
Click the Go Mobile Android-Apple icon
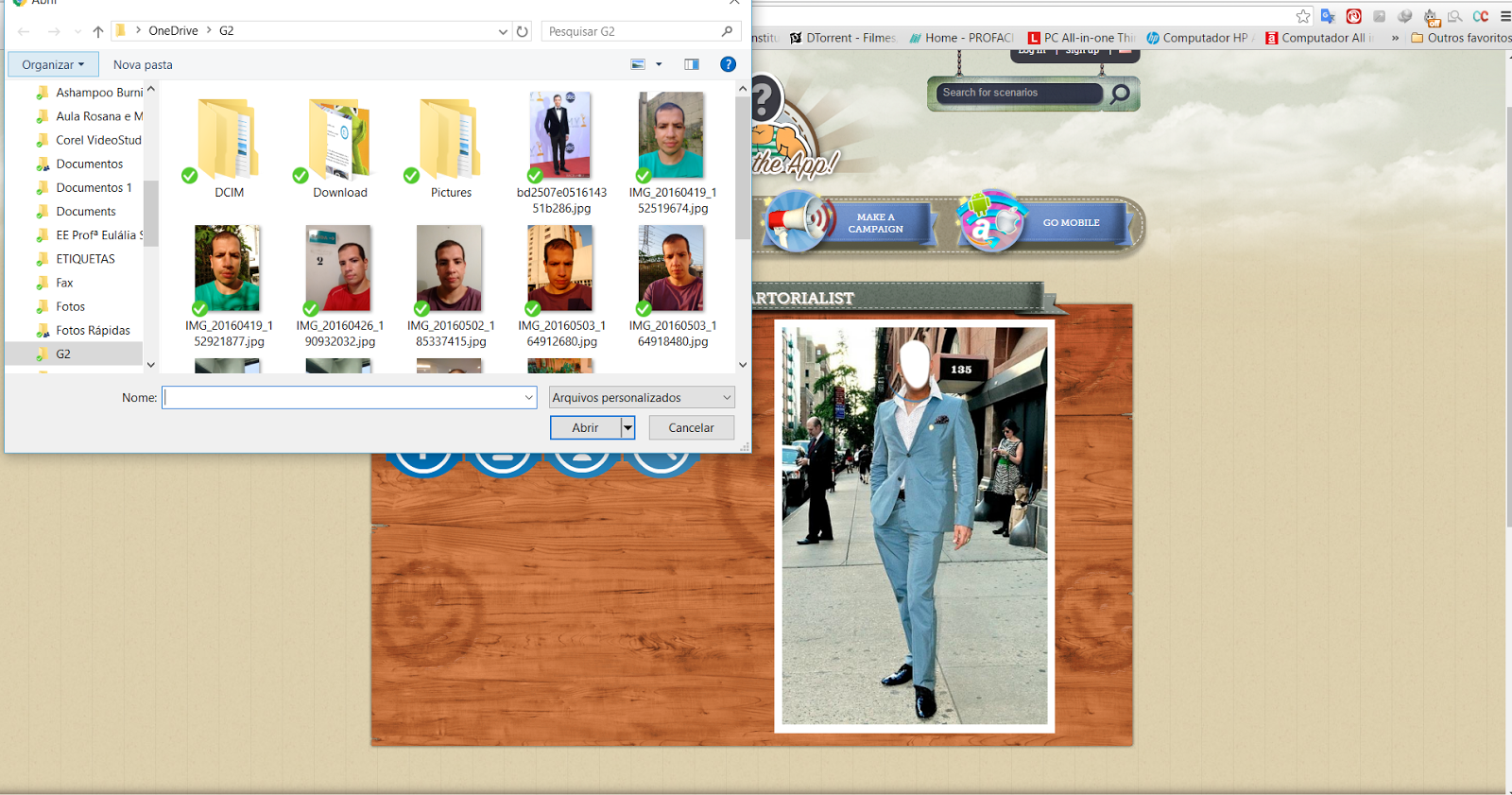point(990,220)
